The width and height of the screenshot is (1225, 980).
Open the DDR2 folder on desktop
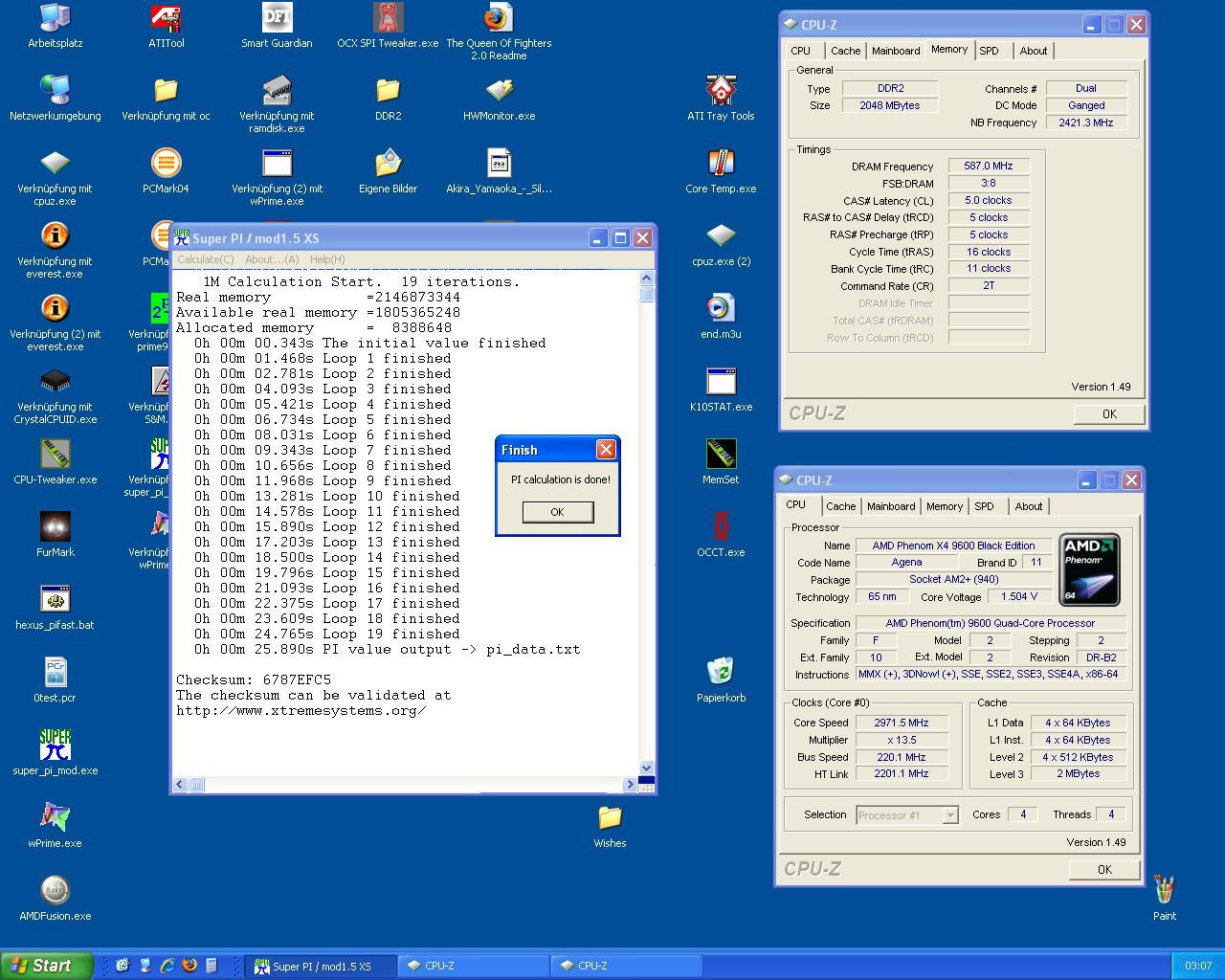(x=388, y=99)
